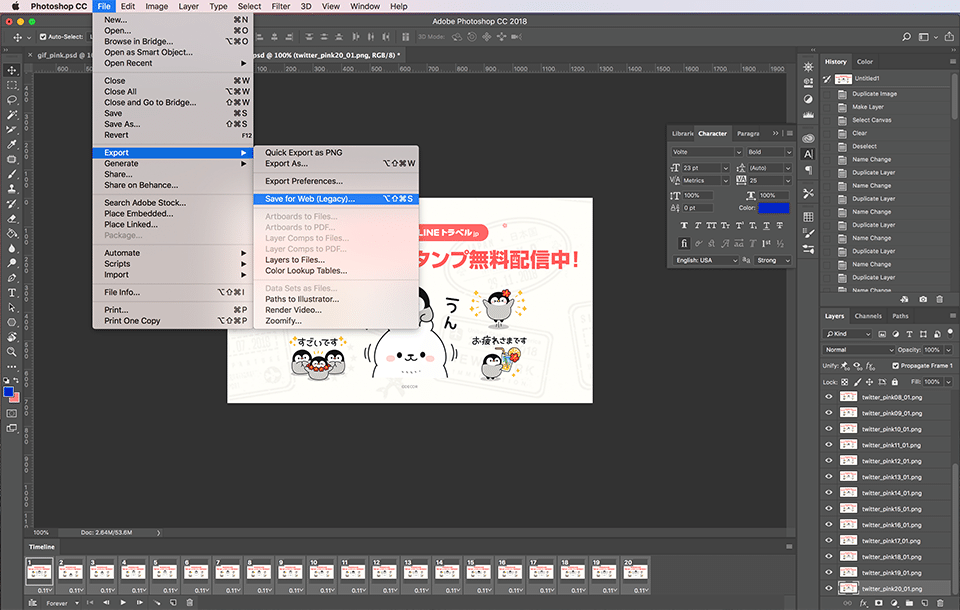This screenshot has width=960, height=610.
Task: Open the Forever looping options dropdown
Action: coord(62,603)
